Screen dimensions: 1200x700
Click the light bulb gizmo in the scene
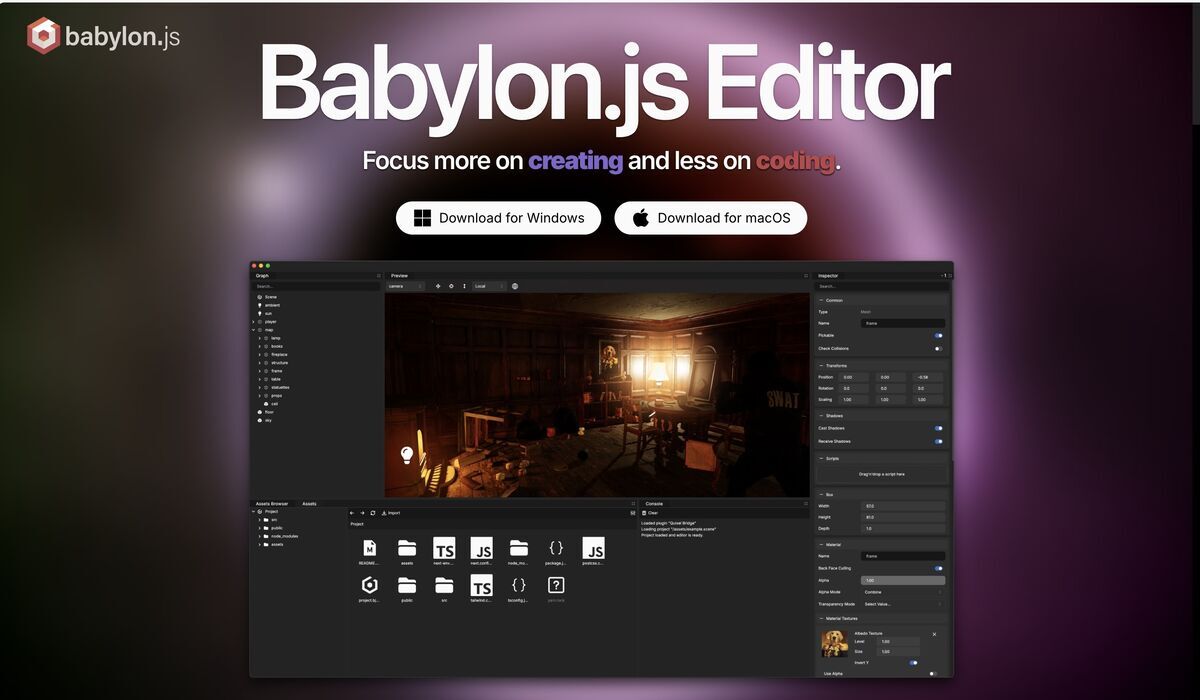pos(407,455)
